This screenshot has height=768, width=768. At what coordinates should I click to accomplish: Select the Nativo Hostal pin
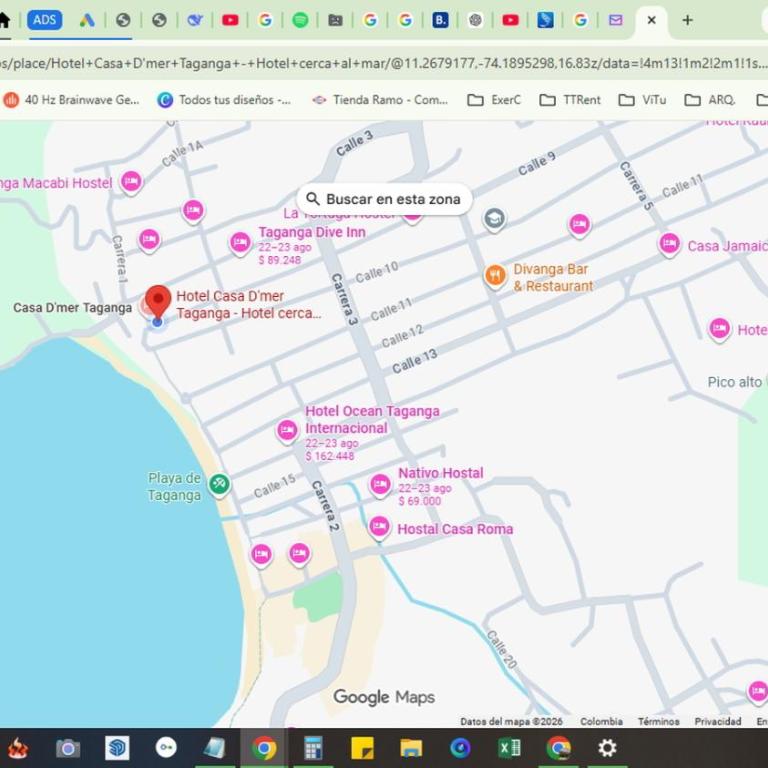click(x=380, y=485)
